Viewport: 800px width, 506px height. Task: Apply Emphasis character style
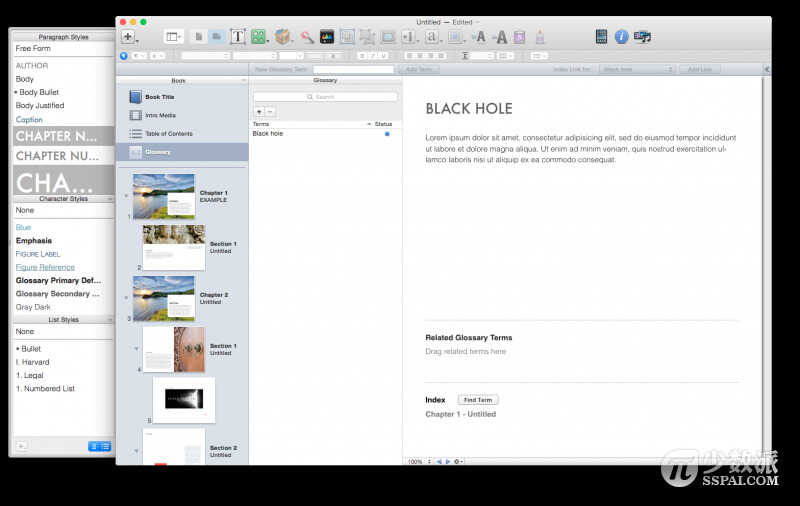(34, 240)
